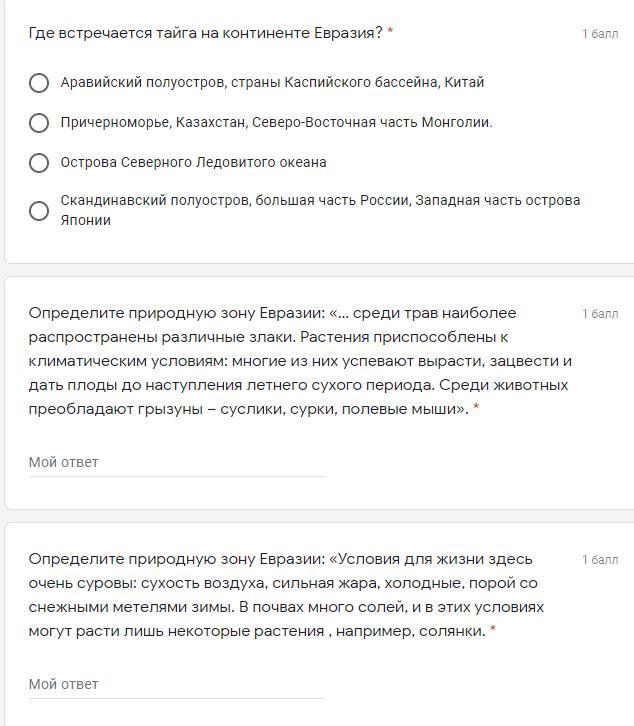Click the '1 балл' label of the grasses question

[600, 314]
